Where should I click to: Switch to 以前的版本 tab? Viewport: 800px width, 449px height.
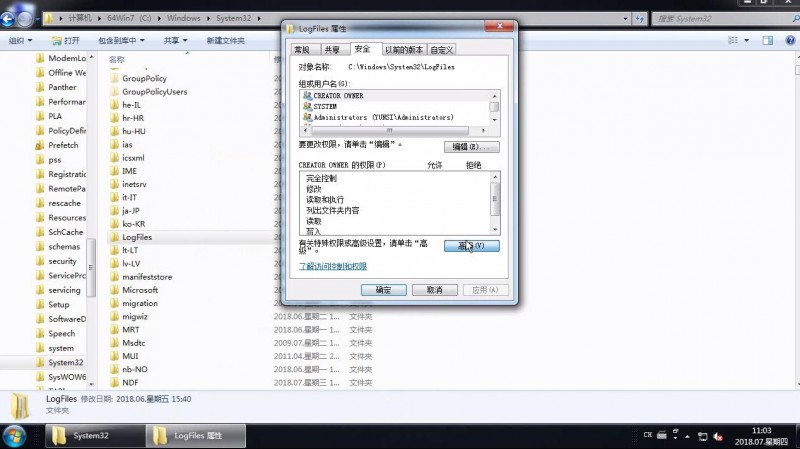[x=404, y=49]
